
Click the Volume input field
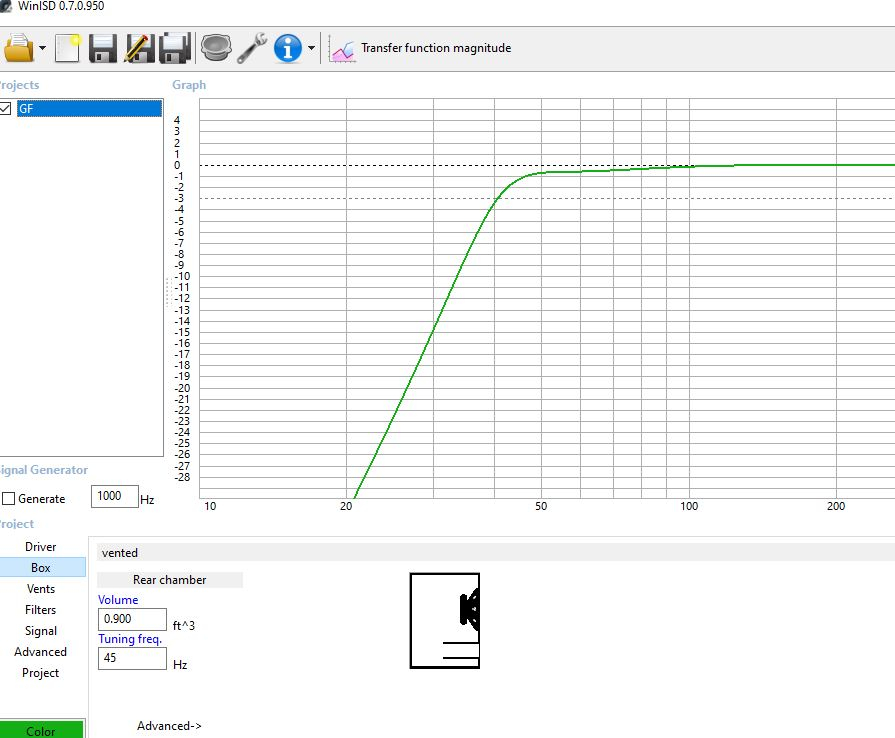(x=132, y=619)
